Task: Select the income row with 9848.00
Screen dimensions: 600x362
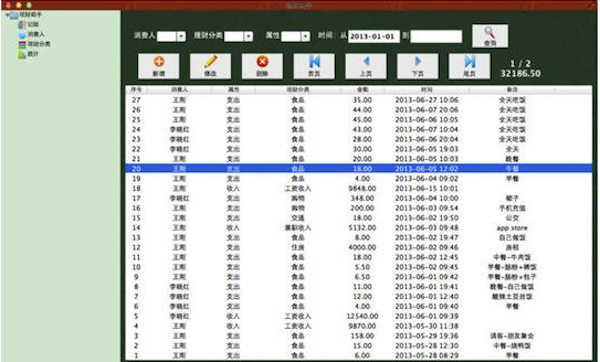Action: [x=359, y=189]
